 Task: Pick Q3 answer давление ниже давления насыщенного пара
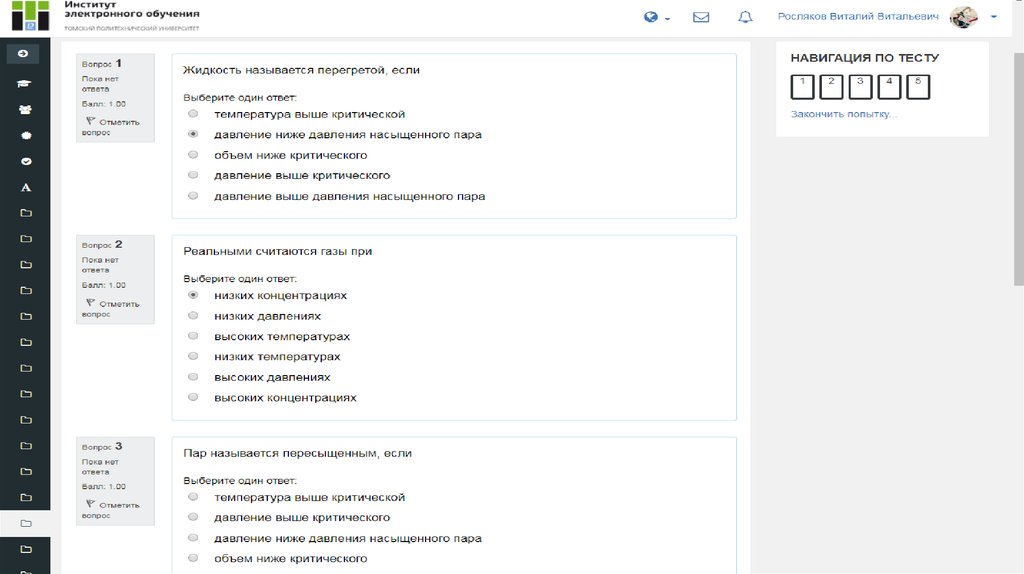(193, 537)
